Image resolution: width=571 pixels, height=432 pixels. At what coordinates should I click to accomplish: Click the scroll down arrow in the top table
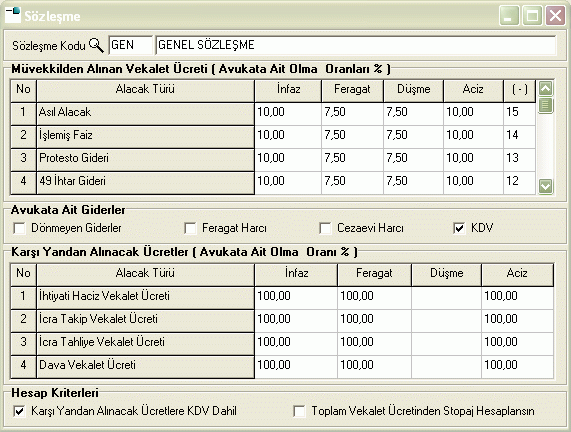545,186
